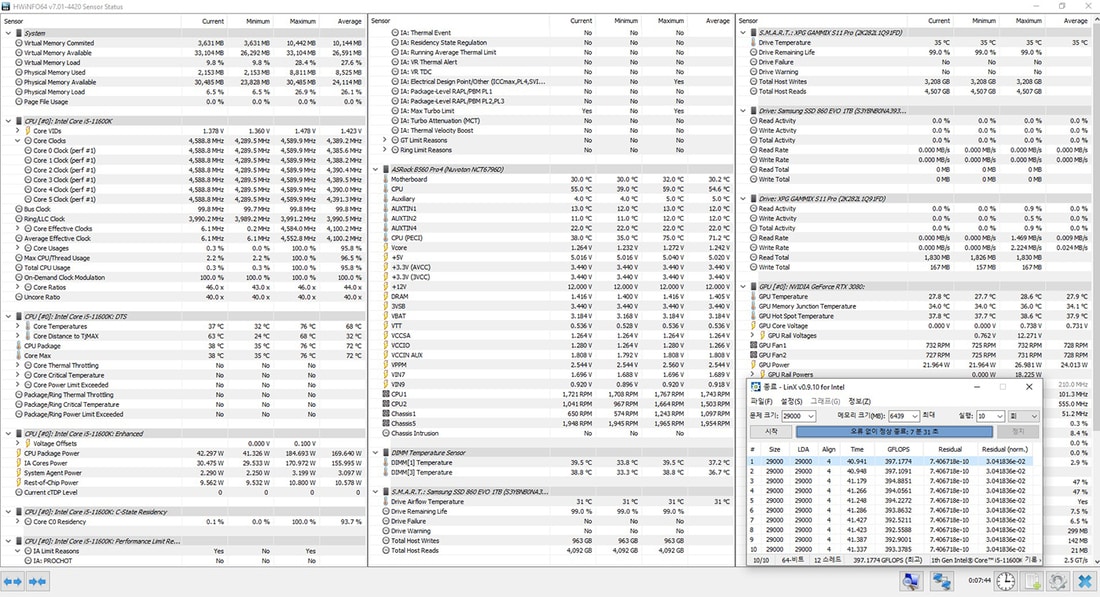
Task: Click the red X icon in bottom toolbar
Action: tap(1084, 582)
